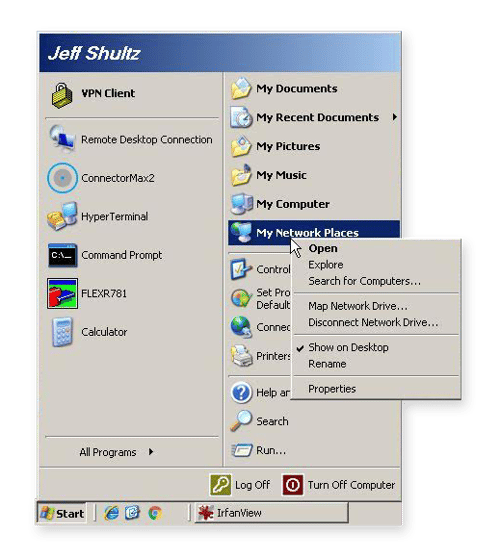Click the Run... label
Image resolution: width=500 pixels, height=558 pixels.
271,451
